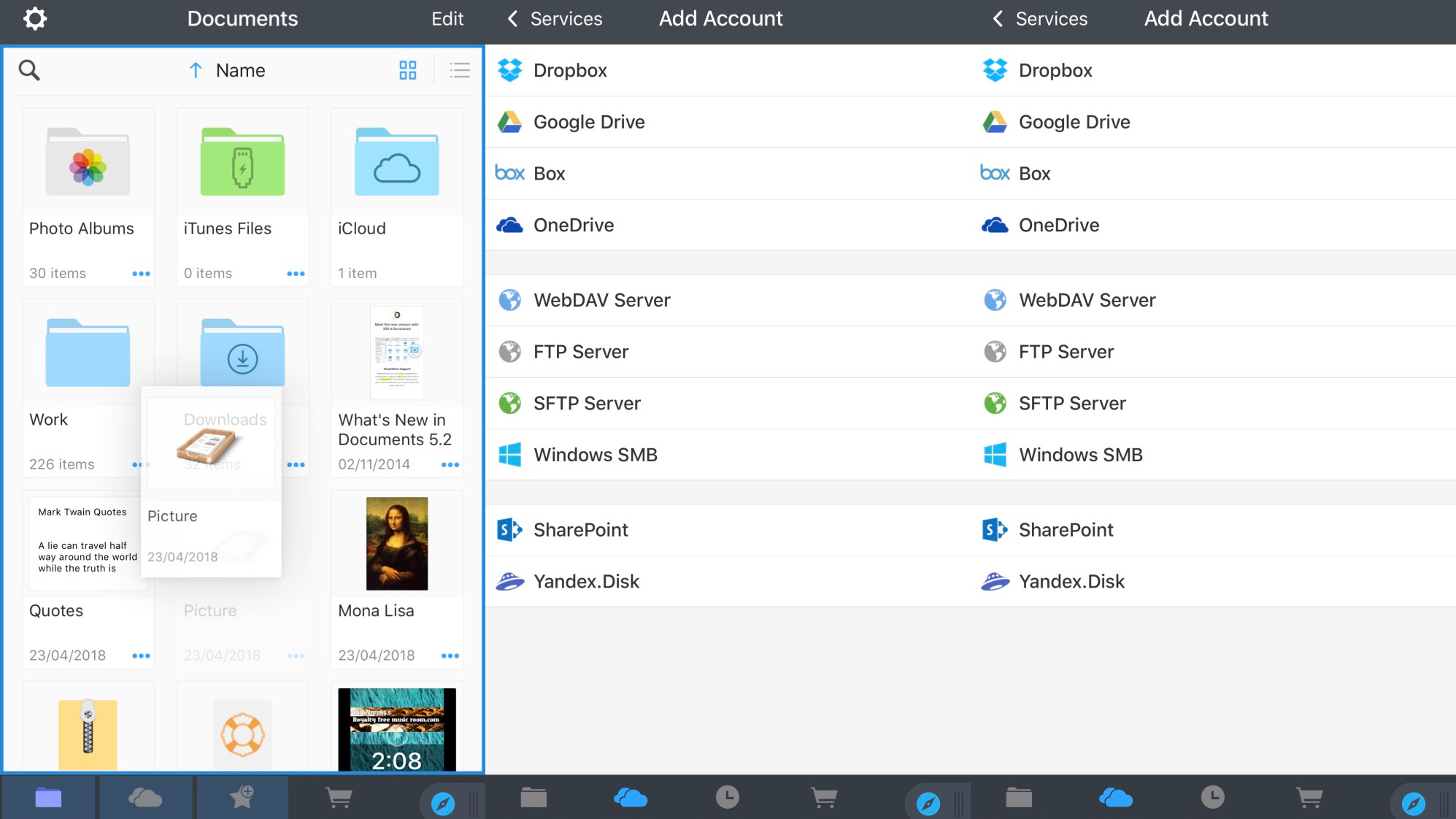This screenshot has width=1456, height=819.
Task: Open the yellow zip archive file
Action: click(88, 734)
